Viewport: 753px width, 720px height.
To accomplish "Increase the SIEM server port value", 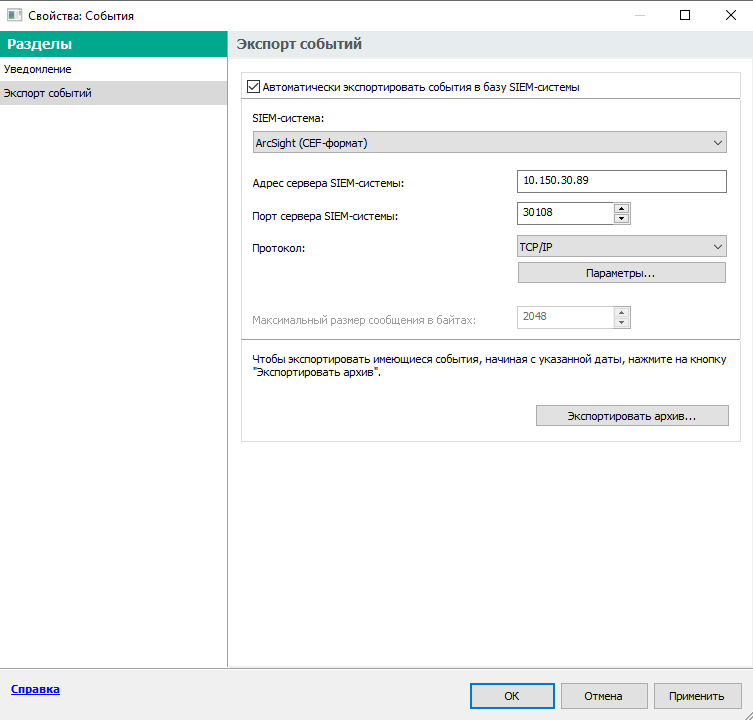I will [622, 208].
